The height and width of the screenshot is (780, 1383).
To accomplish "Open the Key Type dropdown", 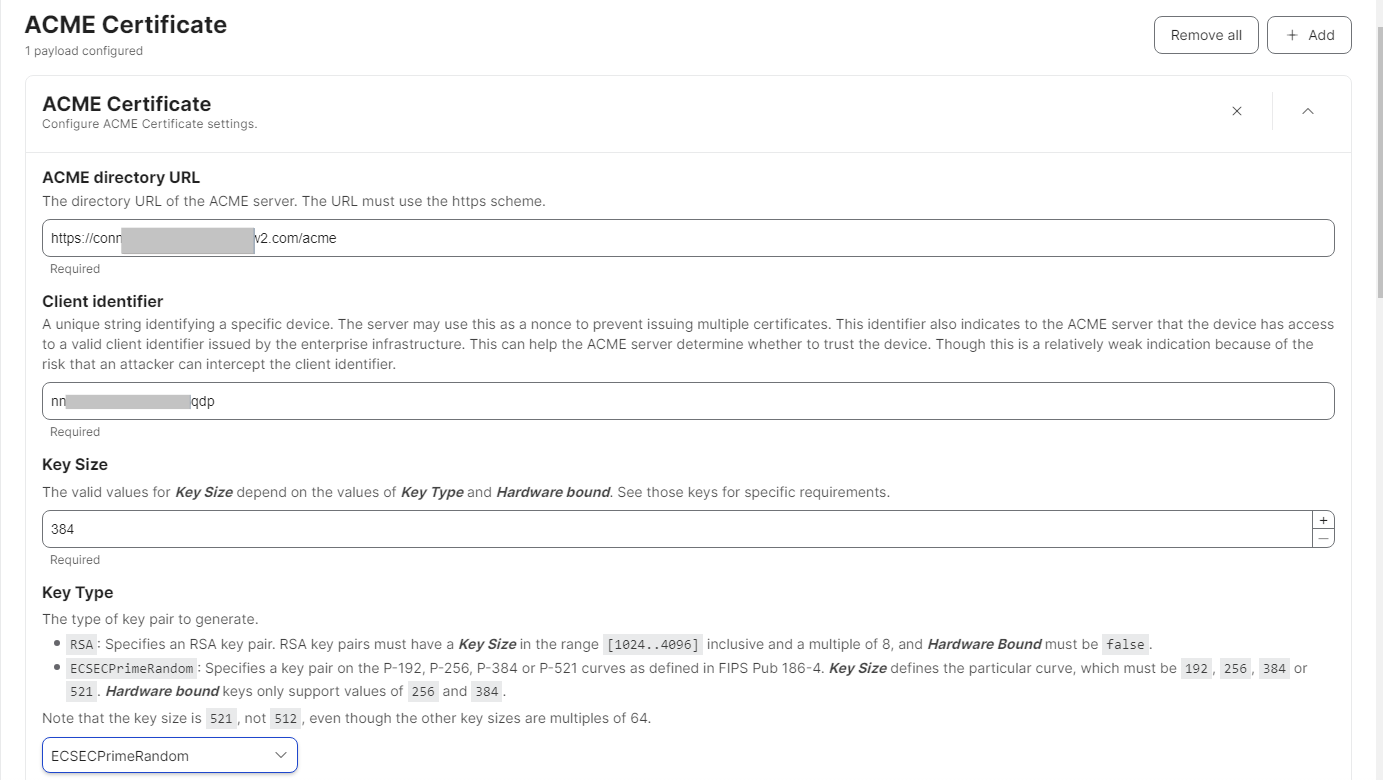I will point(170,756).
